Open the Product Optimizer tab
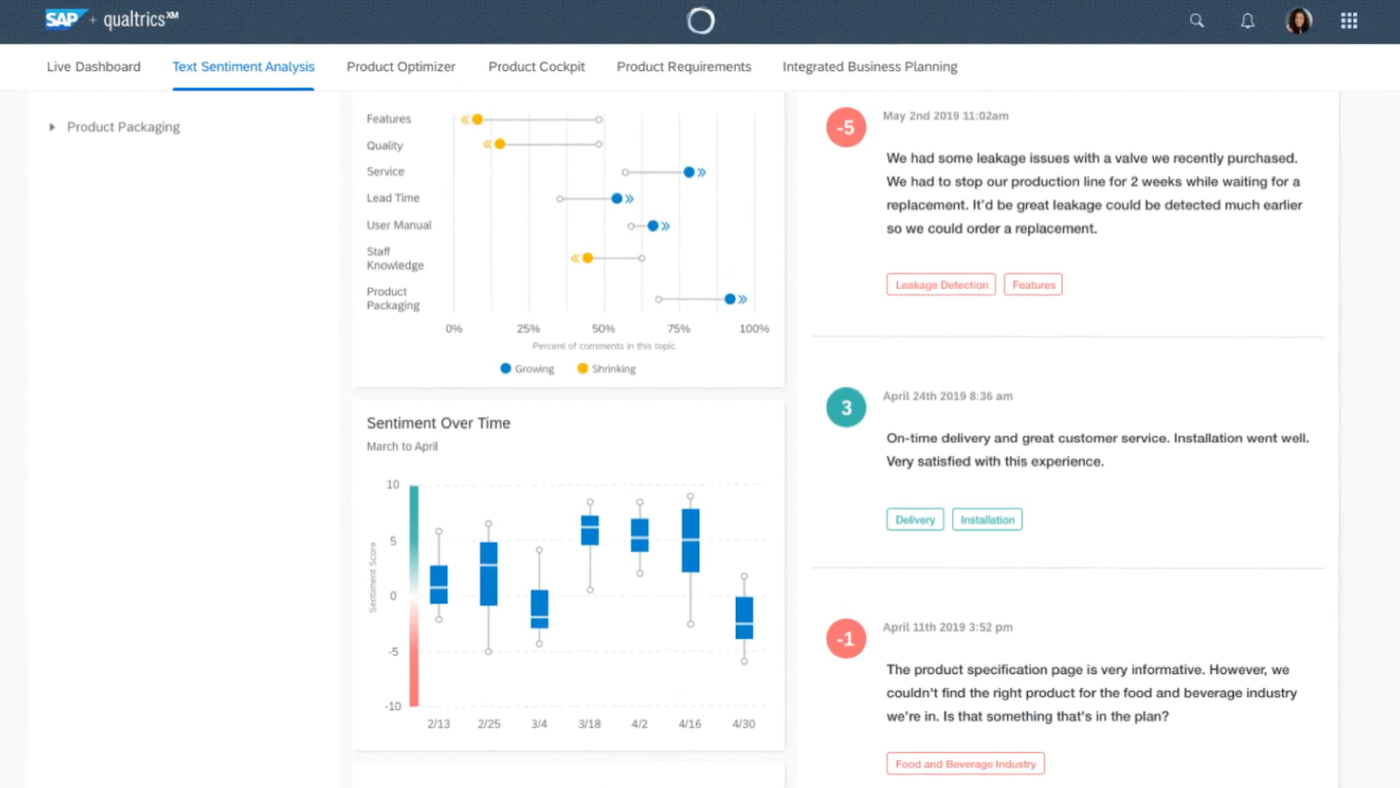This screenshot has width=1400, height=788. (401, 67)
